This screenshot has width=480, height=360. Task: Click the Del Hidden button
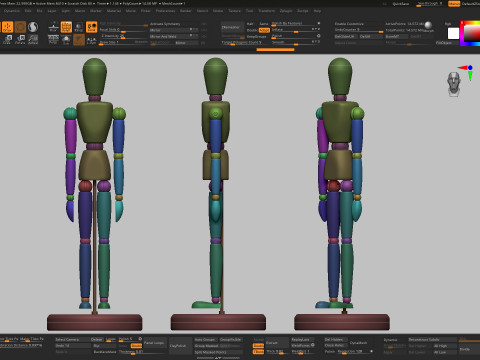click(336, 340)
